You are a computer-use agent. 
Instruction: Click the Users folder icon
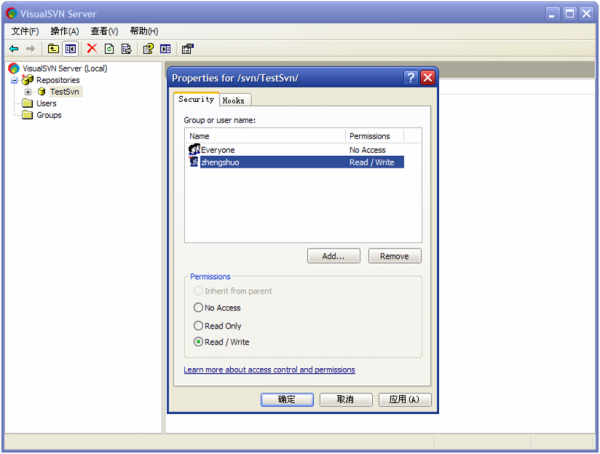pyautogui.click(x=27, y=103)
